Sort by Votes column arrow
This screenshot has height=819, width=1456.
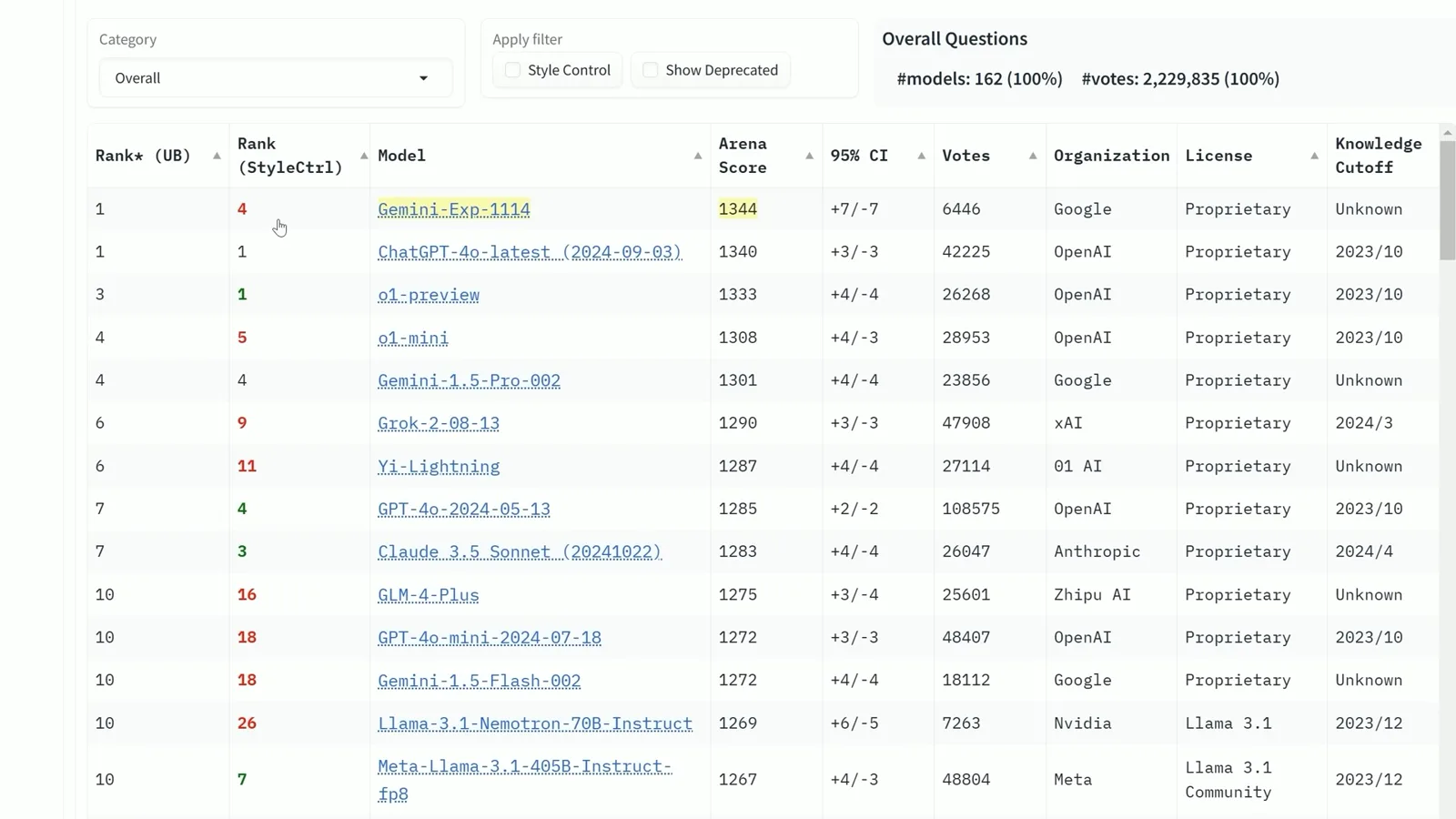click(1033, 156)
